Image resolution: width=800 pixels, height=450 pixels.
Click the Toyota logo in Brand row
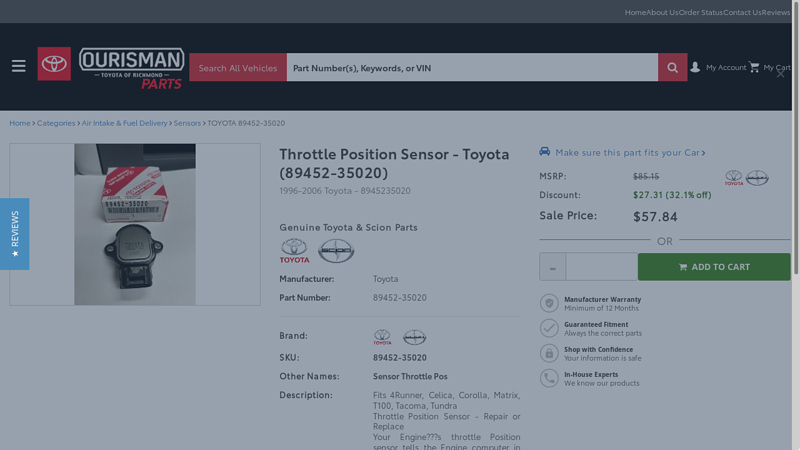382,337
